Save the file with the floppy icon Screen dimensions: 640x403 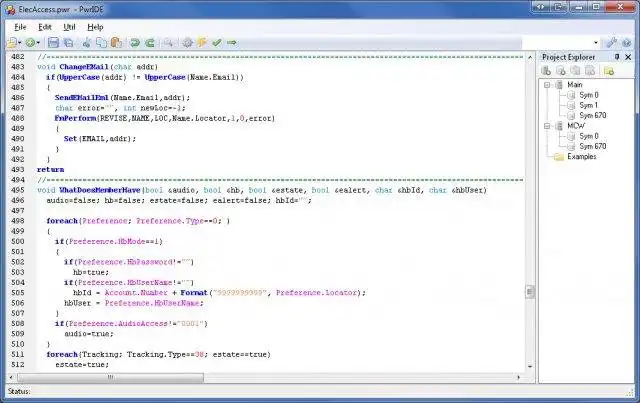click(x=53, y=42)
